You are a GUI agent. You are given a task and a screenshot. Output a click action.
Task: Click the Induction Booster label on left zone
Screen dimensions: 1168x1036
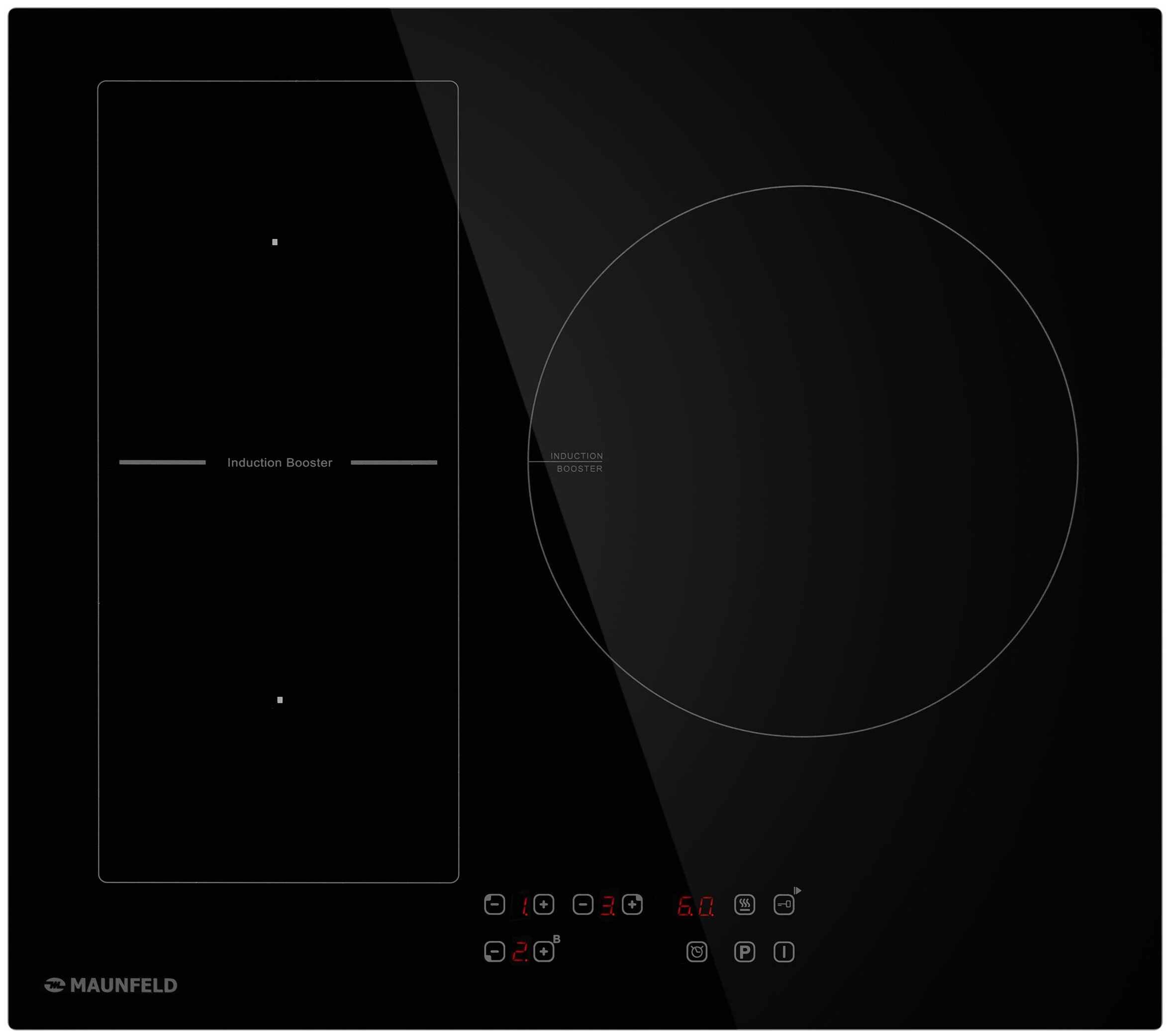(x=280, y=463)
